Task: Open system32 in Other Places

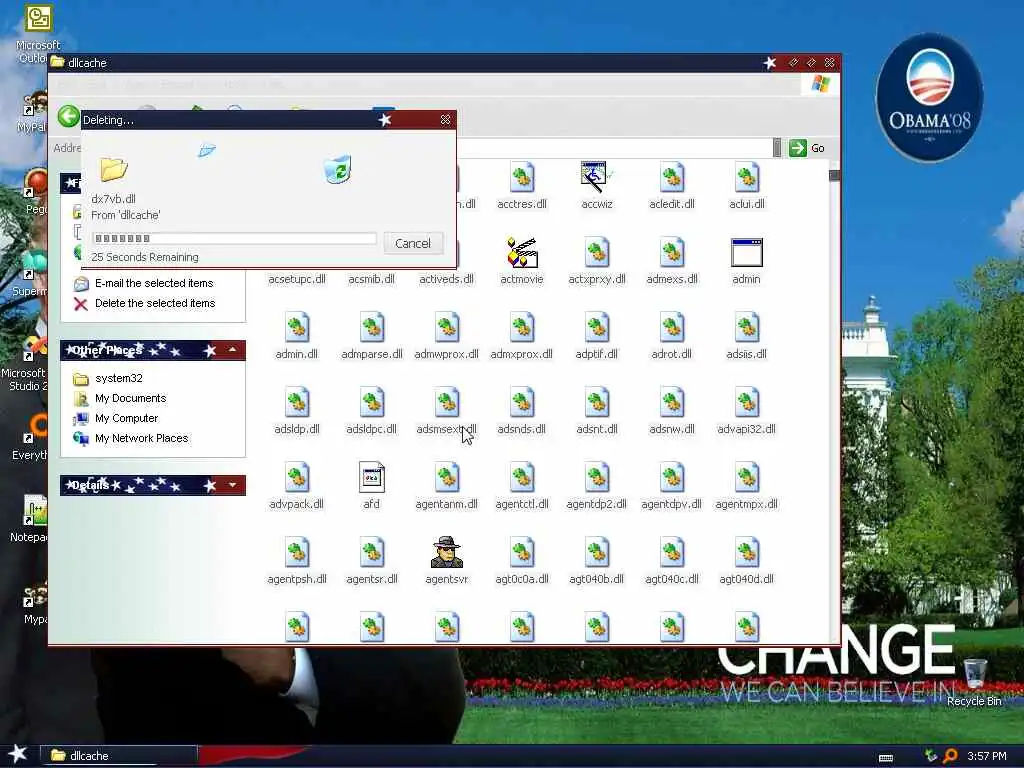Action: pos(108,378)
